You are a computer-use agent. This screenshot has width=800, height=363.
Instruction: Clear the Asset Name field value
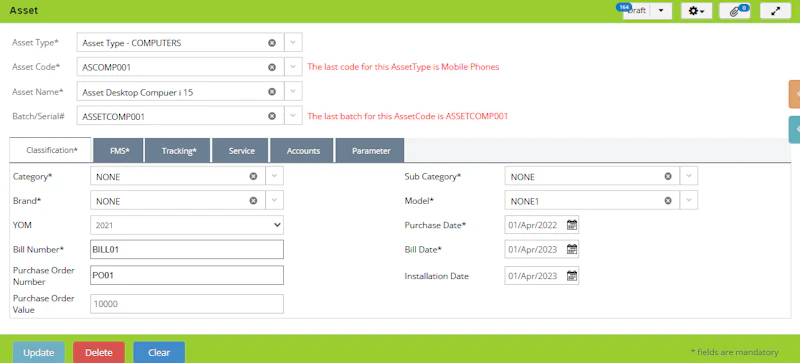[272, 91]
